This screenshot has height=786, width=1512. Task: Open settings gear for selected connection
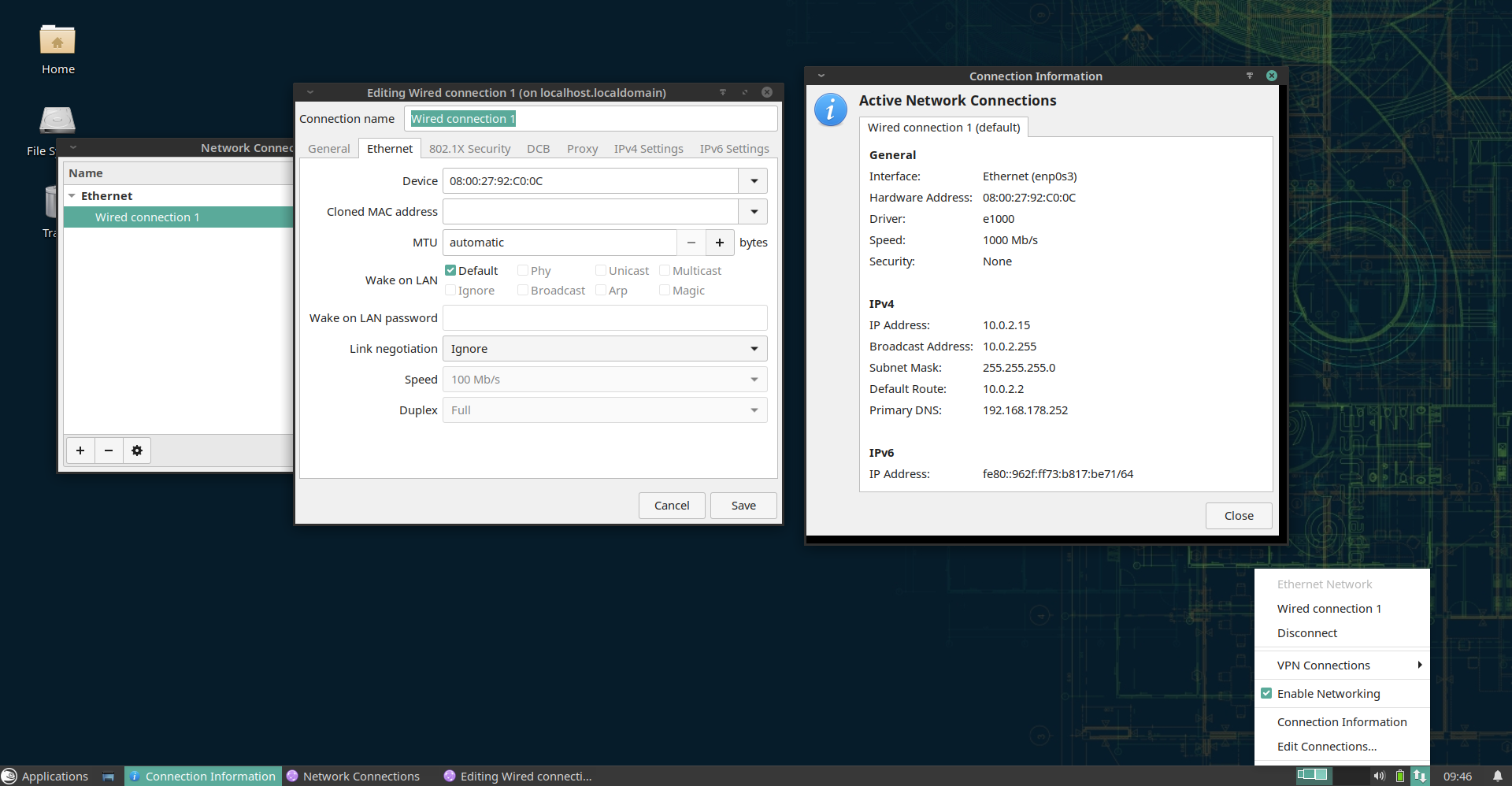tap(137, 450)
